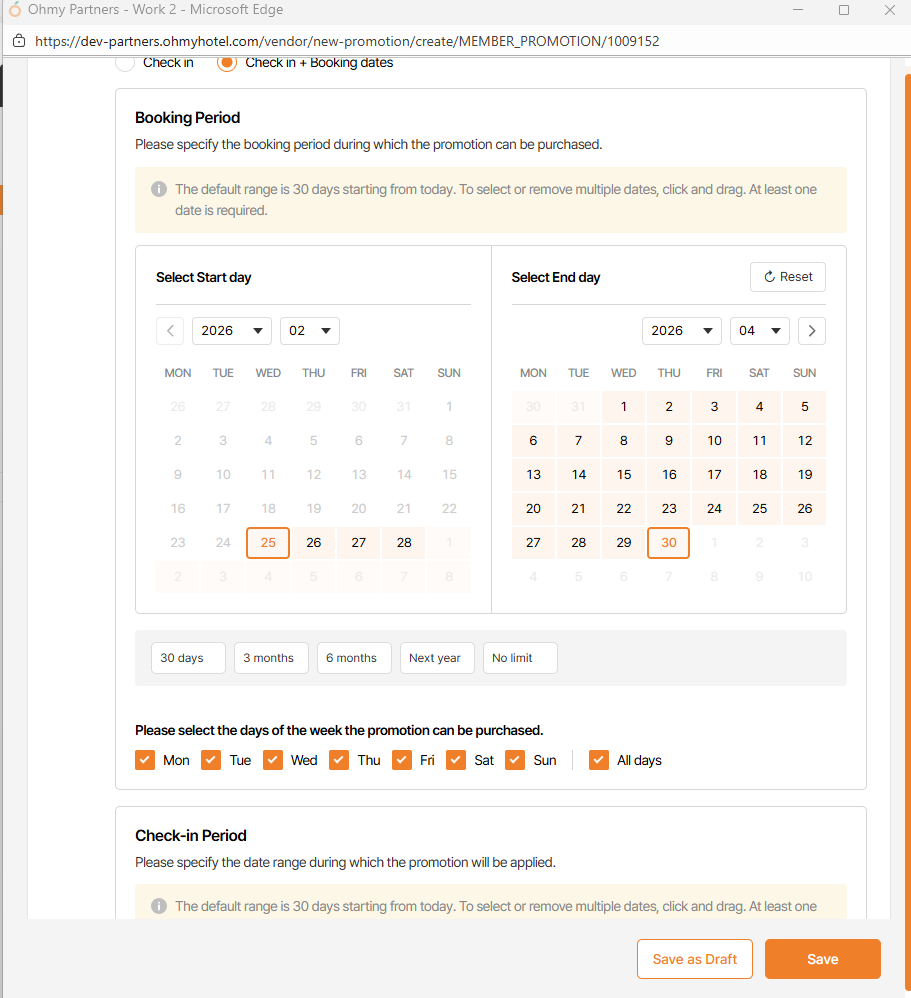
Task: Open the end month 04 dropdown
Action: (759, 331)
